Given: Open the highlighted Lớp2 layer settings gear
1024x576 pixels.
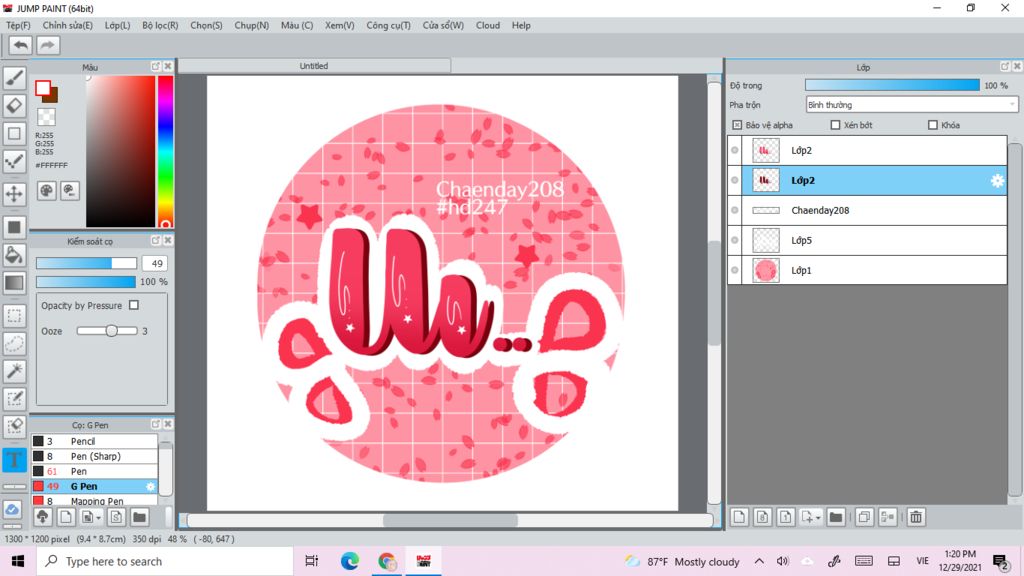Looking at the screenshot, I should (997, 180).
